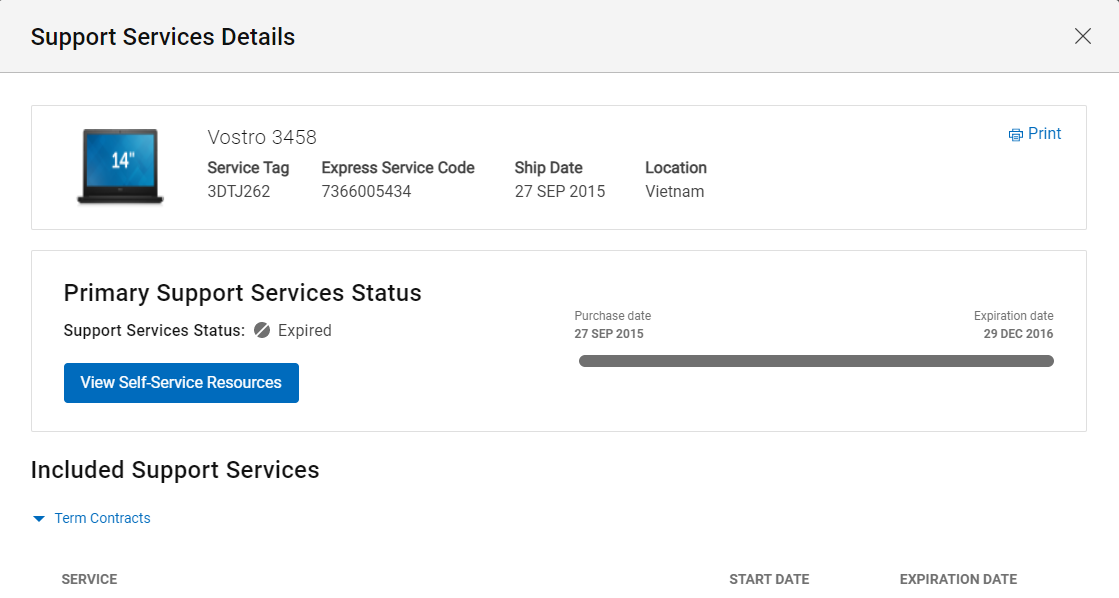Open View Self-Service Resources
The width and height of the screenshot is (1119, 598).
pyautogui.click(x=181, y=383)
